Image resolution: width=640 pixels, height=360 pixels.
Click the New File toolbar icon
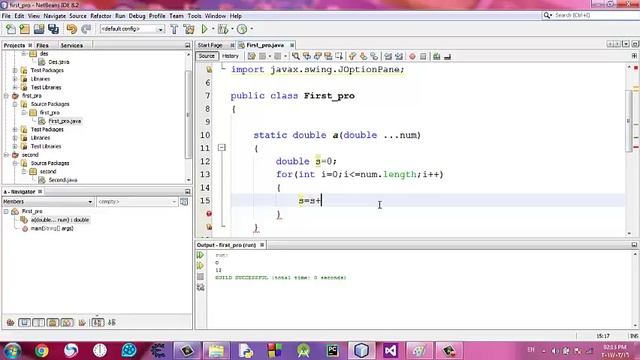point(11,29)
